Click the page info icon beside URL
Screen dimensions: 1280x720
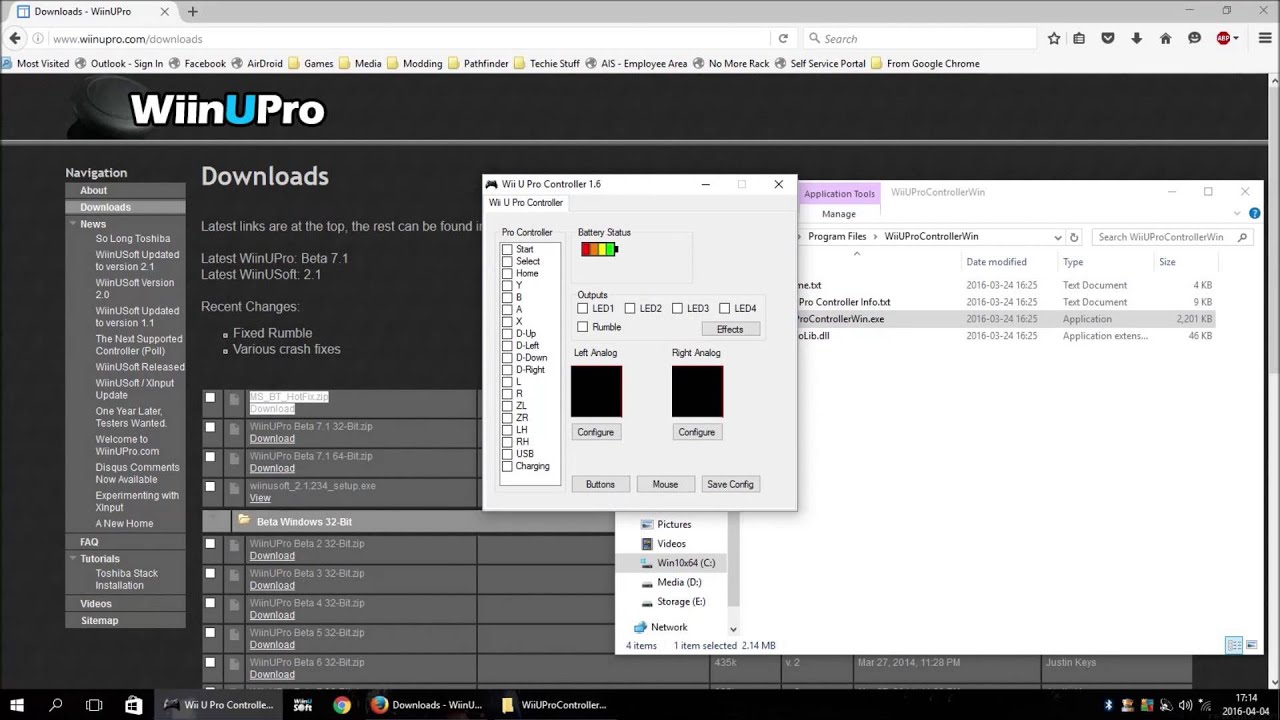(38, 39)
